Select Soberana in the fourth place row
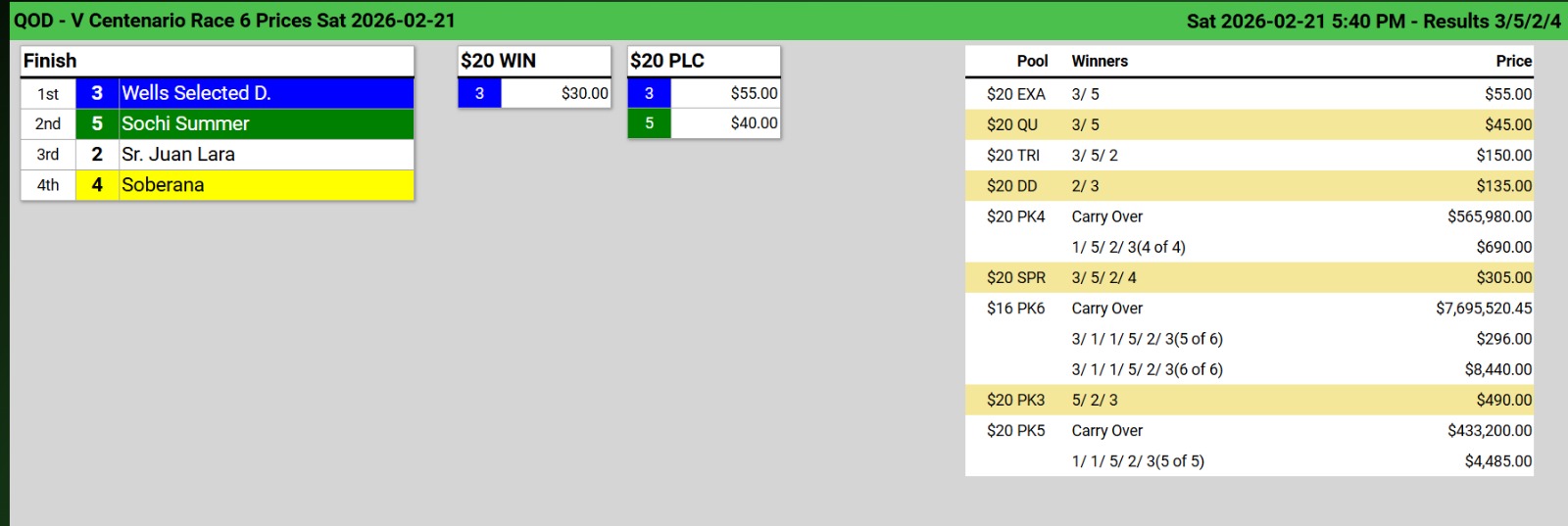Image resolution: width=1568 pixels, height=526 pixels. pyautogui.click(x=163, y=184)
